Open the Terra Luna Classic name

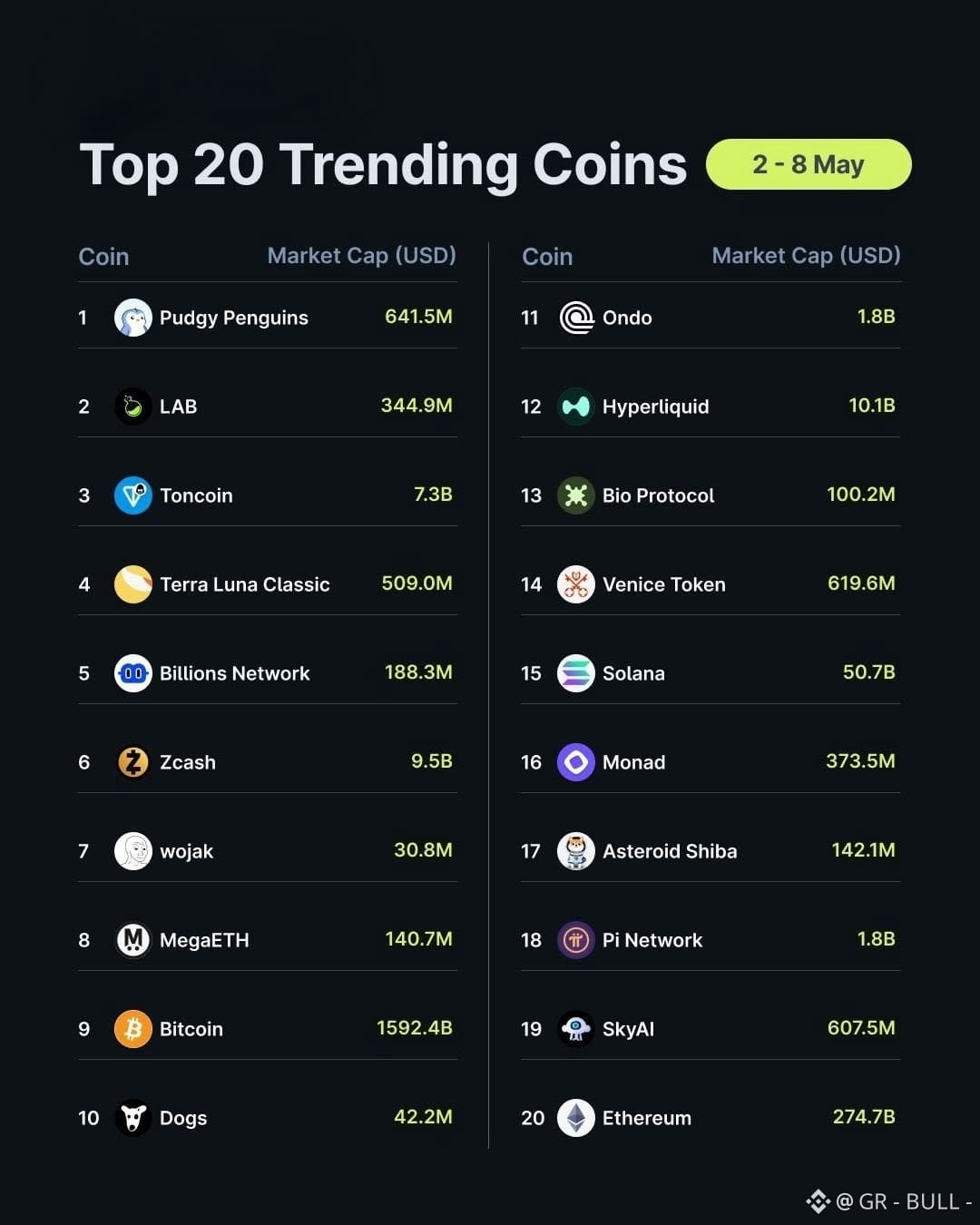tap(245, 584)
